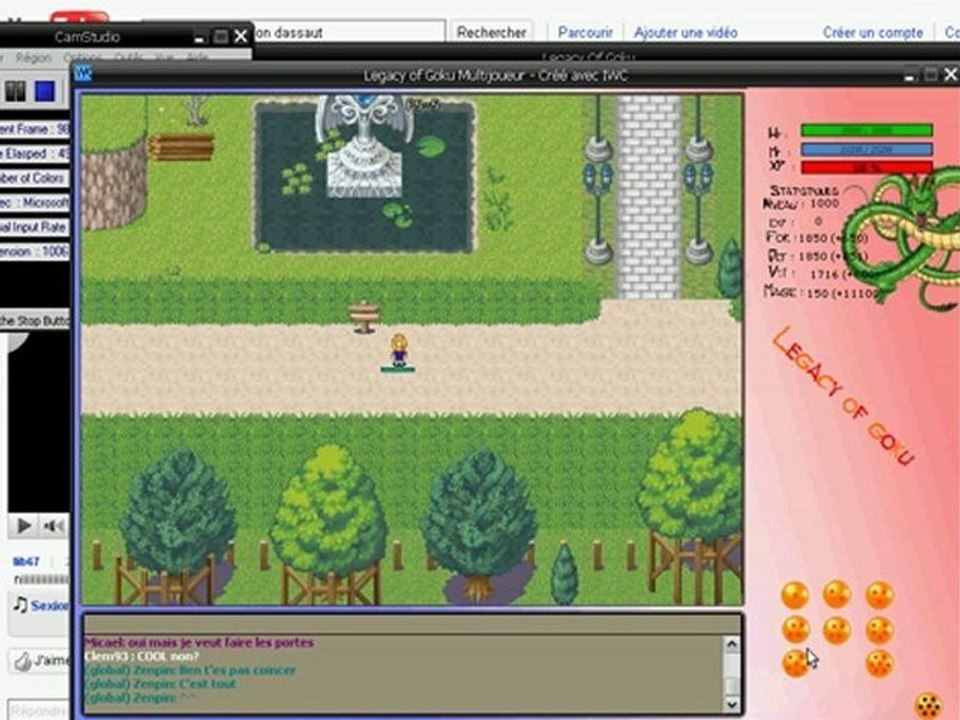This screenshot has width=960, height=720.
Task: Click the bottom-right dragon ball in the grid
Action: tap(879, 664)
